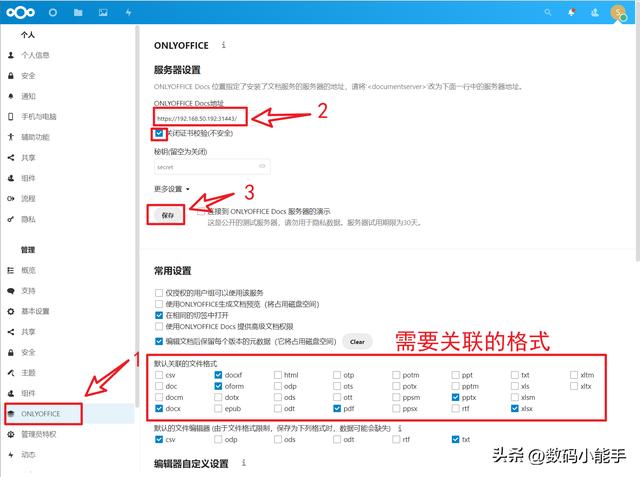Check the html file format checkbox
Screen dimensions: 640x477
tap(278, 375)
